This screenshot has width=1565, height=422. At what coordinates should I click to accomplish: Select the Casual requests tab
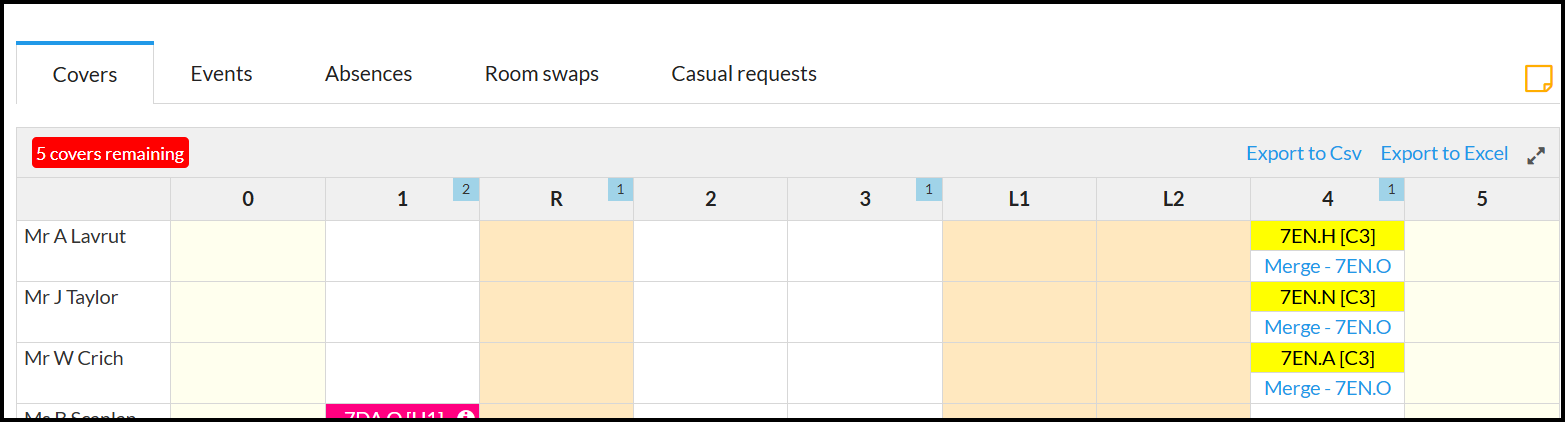743,74
